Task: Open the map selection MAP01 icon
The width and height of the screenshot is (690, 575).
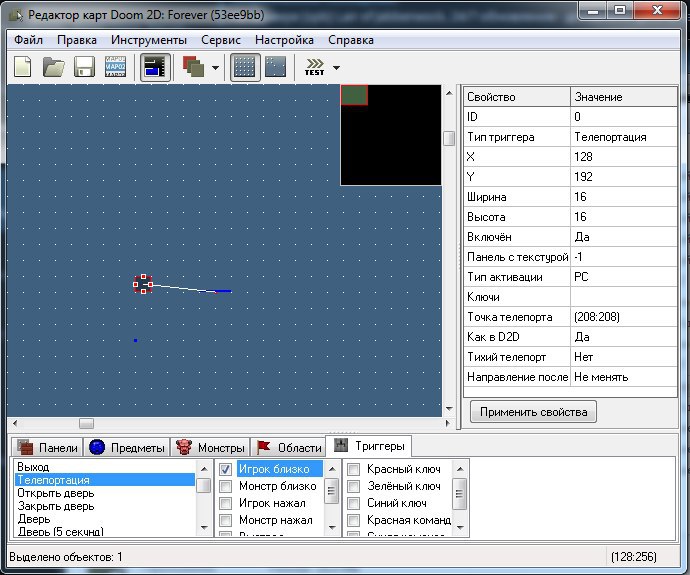Action: (115, 67)
